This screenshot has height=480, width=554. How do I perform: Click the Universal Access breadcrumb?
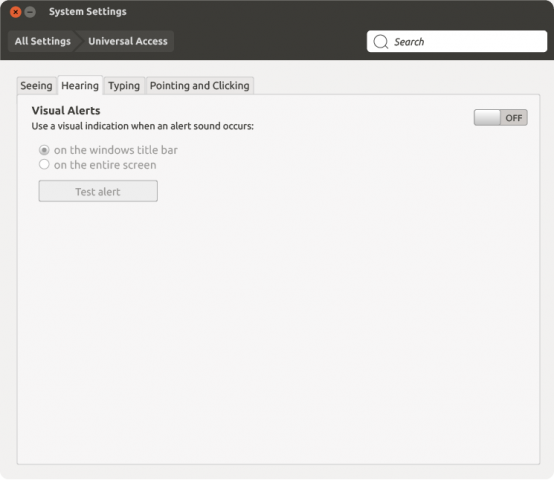(x=128, y=41)
